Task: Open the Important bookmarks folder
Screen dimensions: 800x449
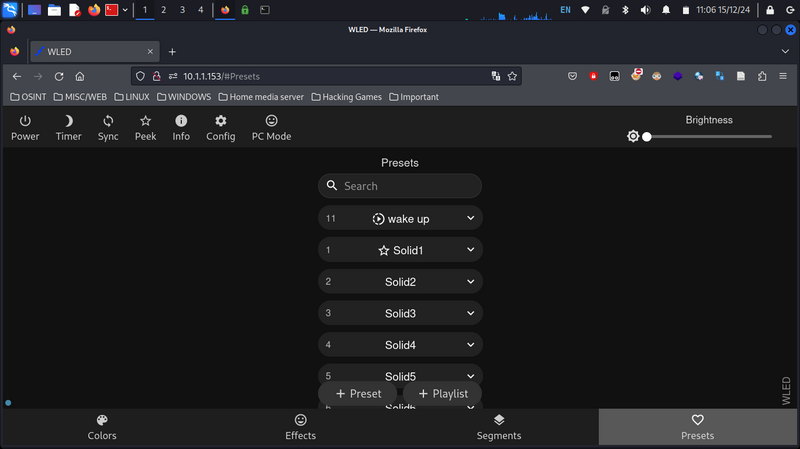Action: pos(414,97)
